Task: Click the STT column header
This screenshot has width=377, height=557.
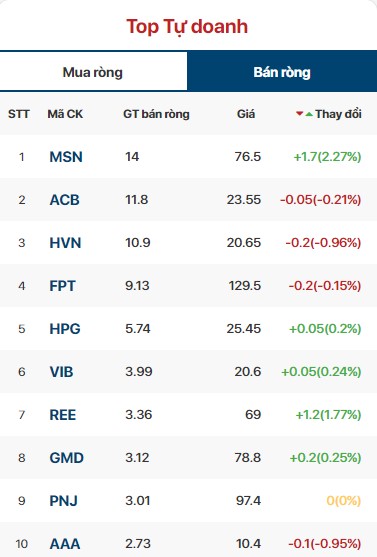Action: [x=19, y=114]
